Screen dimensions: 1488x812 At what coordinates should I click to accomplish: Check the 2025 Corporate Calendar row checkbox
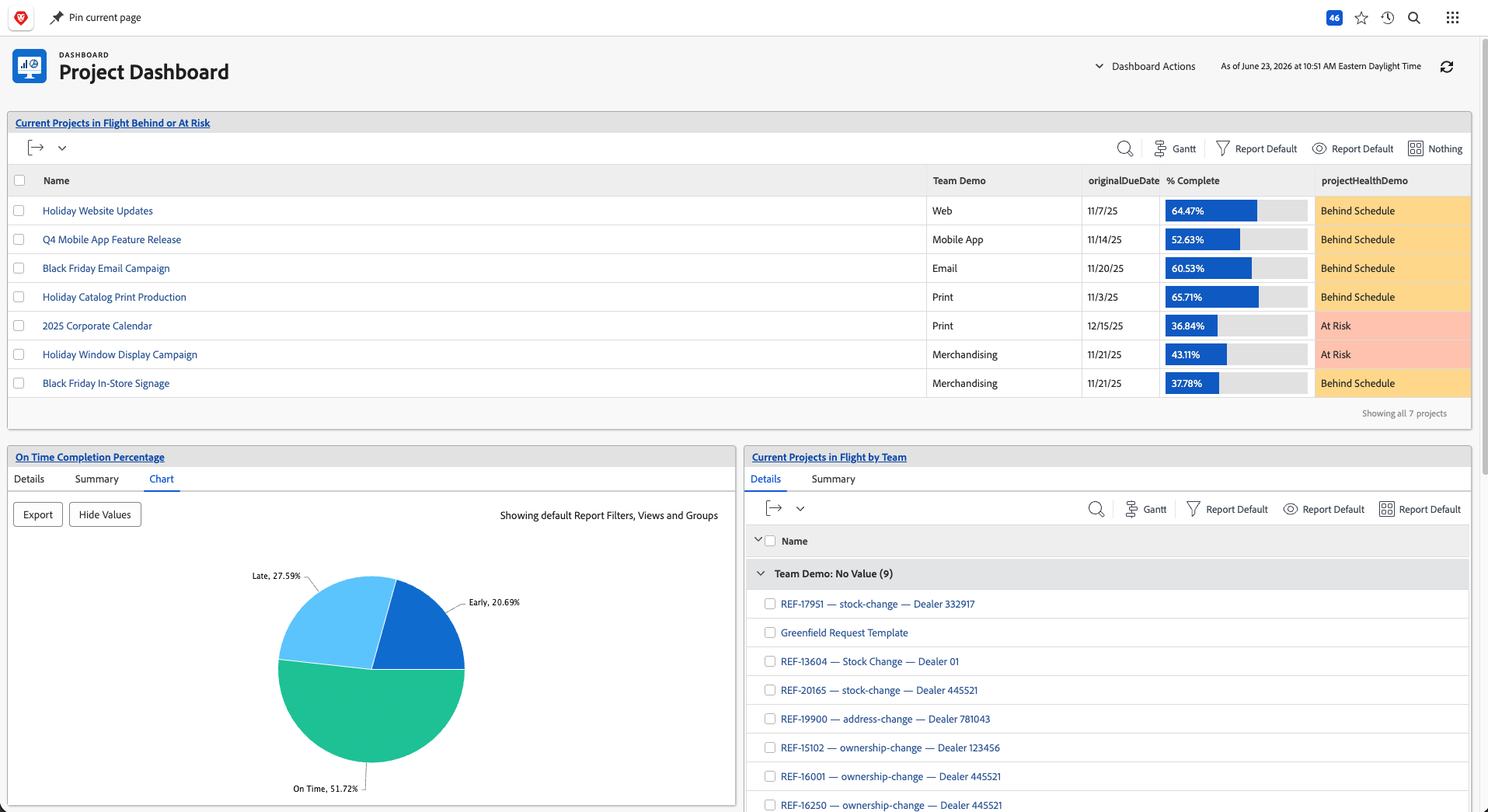(x=19, y=326)
